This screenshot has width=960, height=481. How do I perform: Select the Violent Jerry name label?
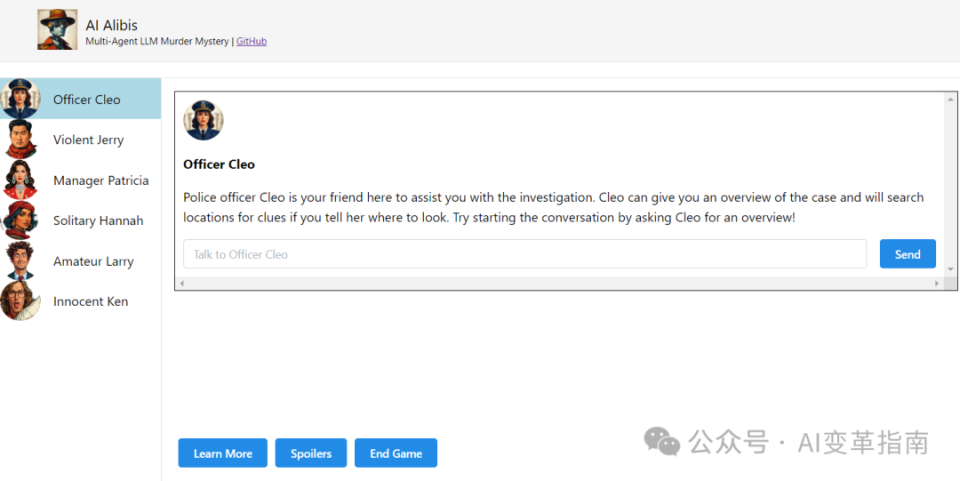[x=88, y=140]
